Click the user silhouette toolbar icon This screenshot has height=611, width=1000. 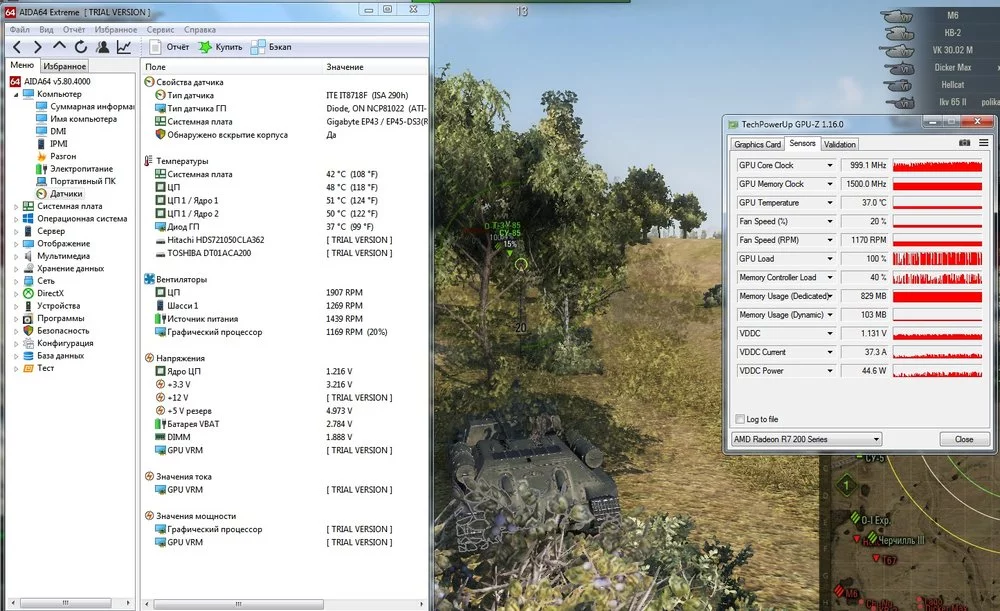102,47
